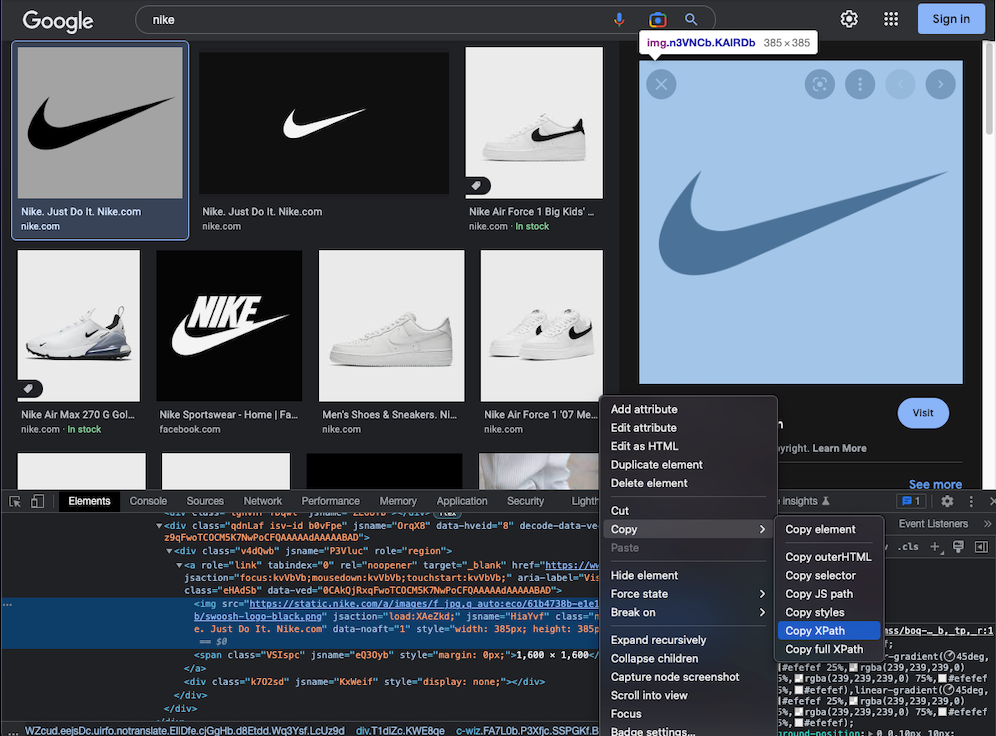Screen dimensions: 996x736
Task: Close the image preview panel with X
Action: (x=661, y=84)
